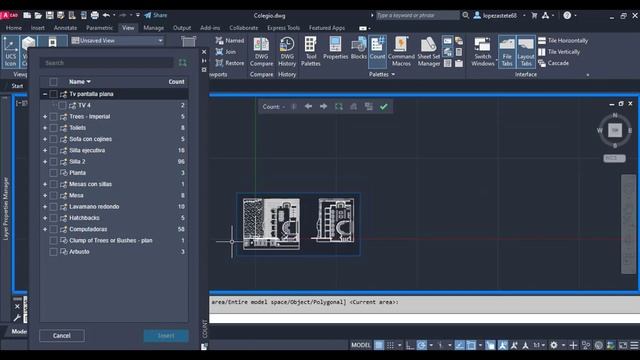Click the block Search field
Image resolution: width=640 pixels, height=360 pixels.
point(107,63)
